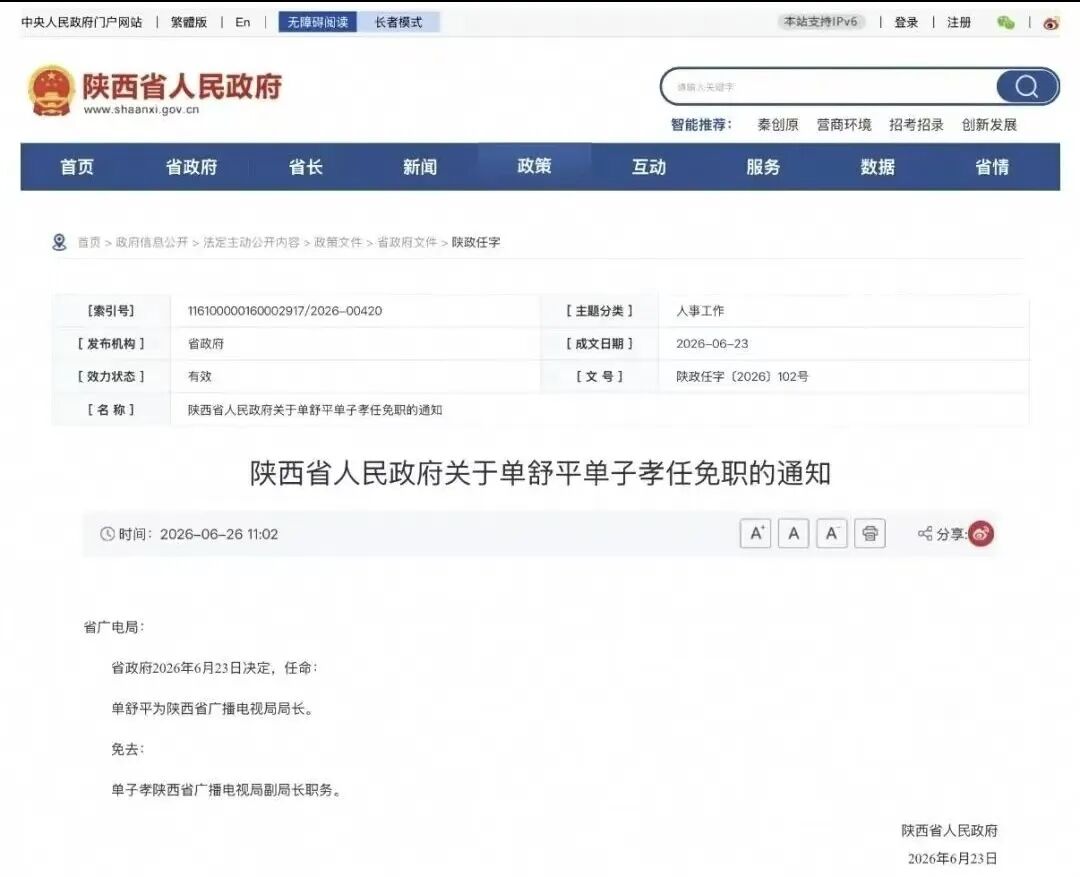This screenshot has width=1080, height=877.
Task: Share to Weibo via red icon
Action: coord(981,533)
